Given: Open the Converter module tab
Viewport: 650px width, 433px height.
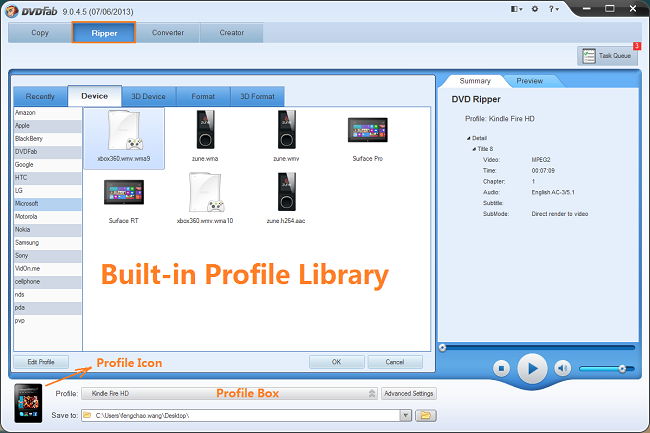Looking at the screenshot, I should [168, 33].
